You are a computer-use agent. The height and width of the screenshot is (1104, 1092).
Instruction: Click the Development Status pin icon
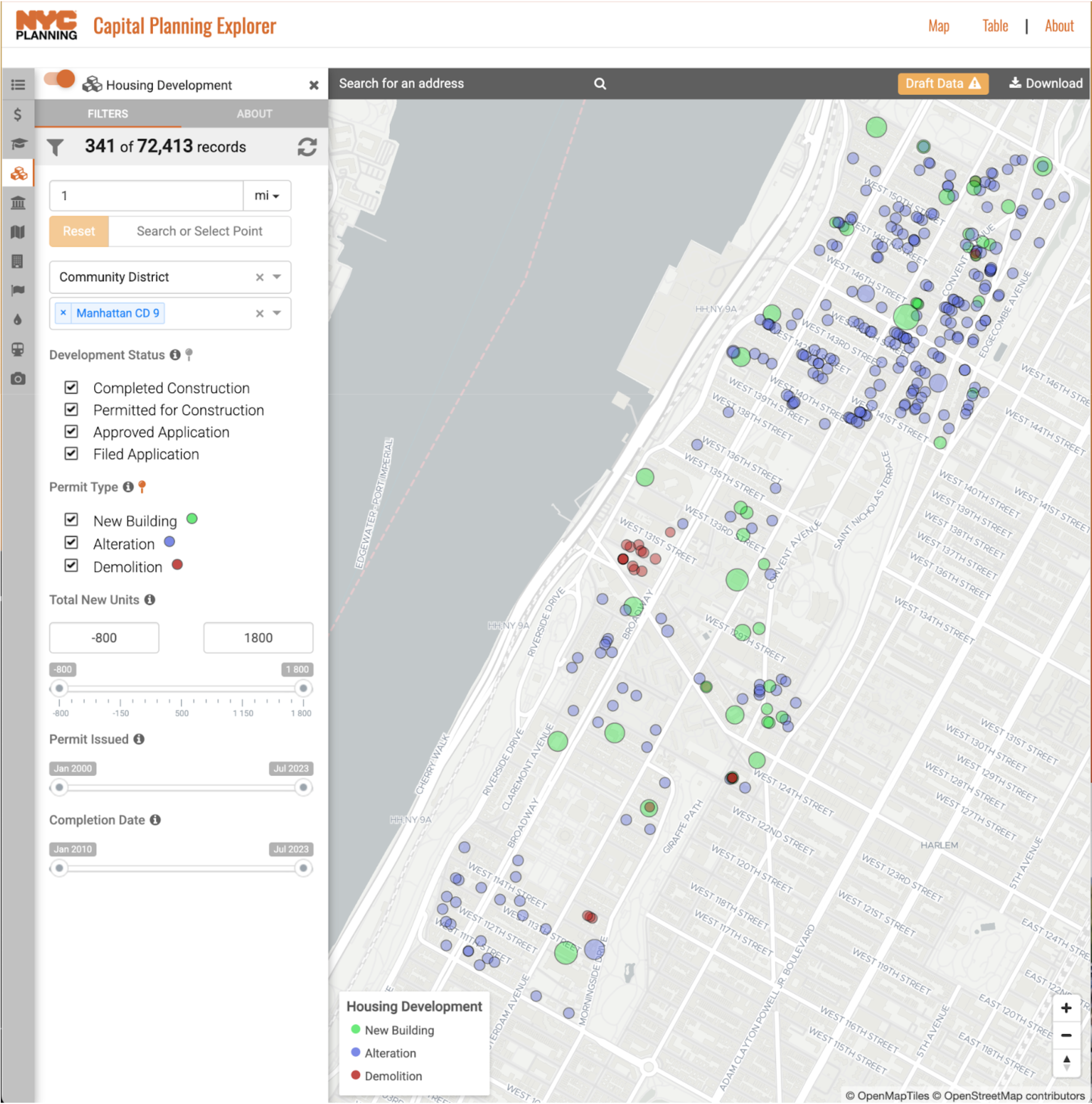click(x=189, y=355)
